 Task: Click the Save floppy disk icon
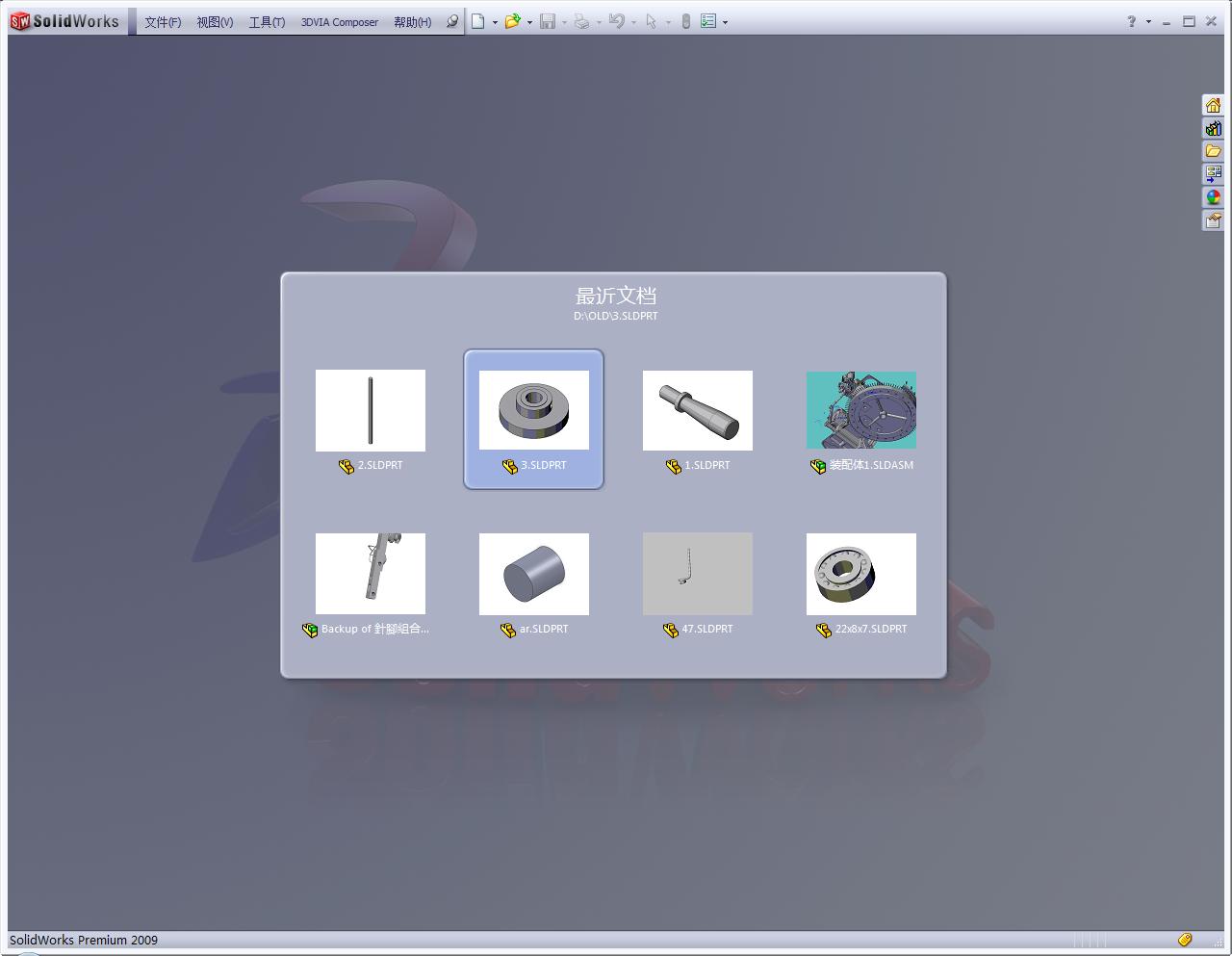(x=547, y=21)
